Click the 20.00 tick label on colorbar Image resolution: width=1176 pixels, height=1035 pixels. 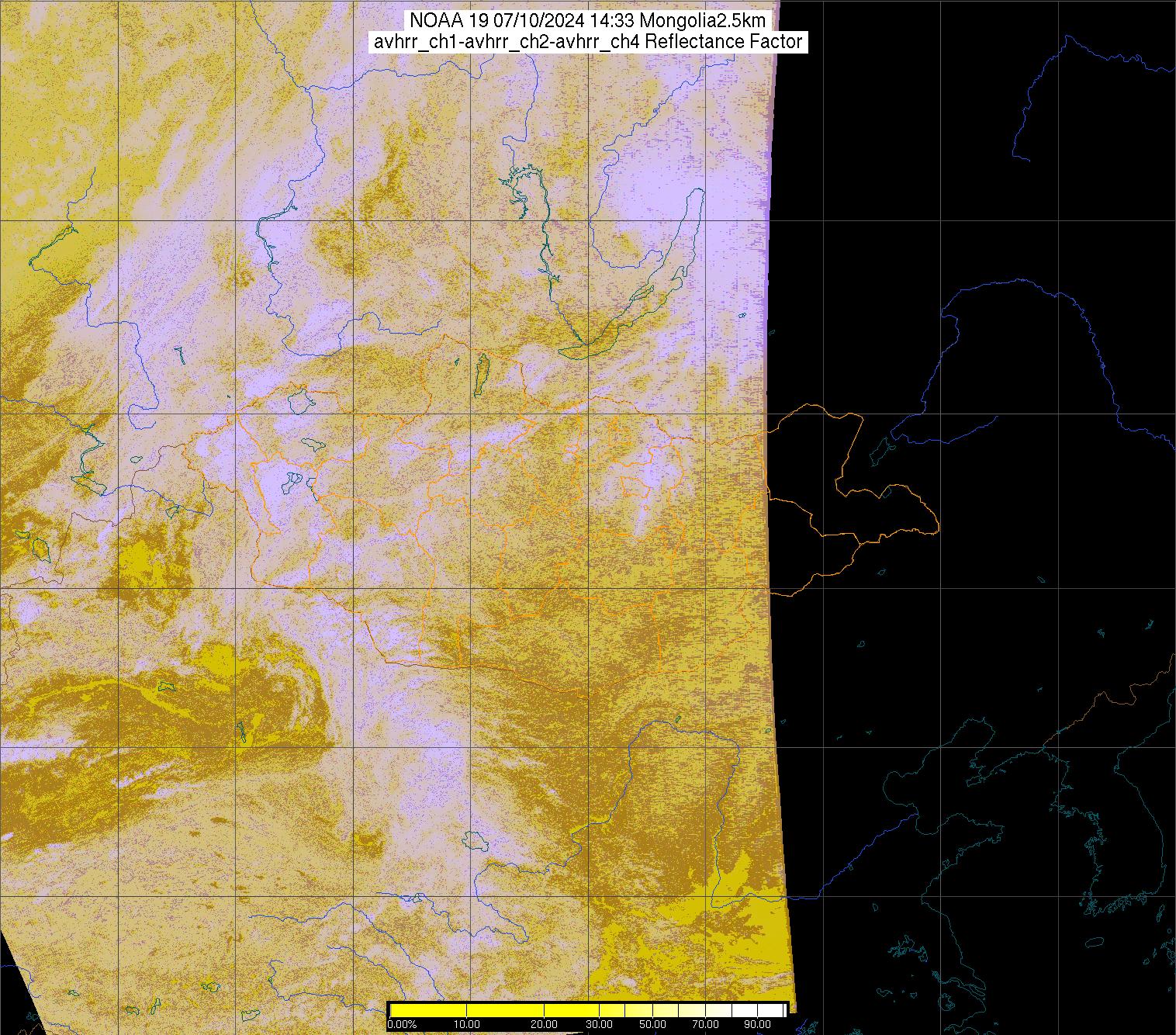pyautogui.click(x=544, y=1024)
